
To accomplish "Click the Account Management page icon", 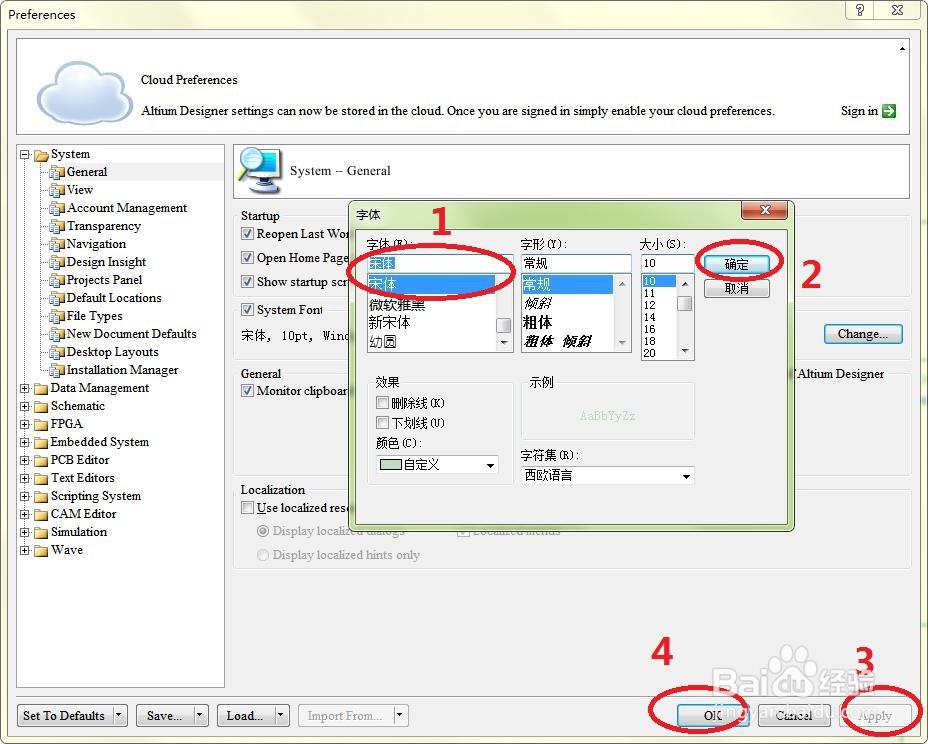I will (x=57, y=208).
